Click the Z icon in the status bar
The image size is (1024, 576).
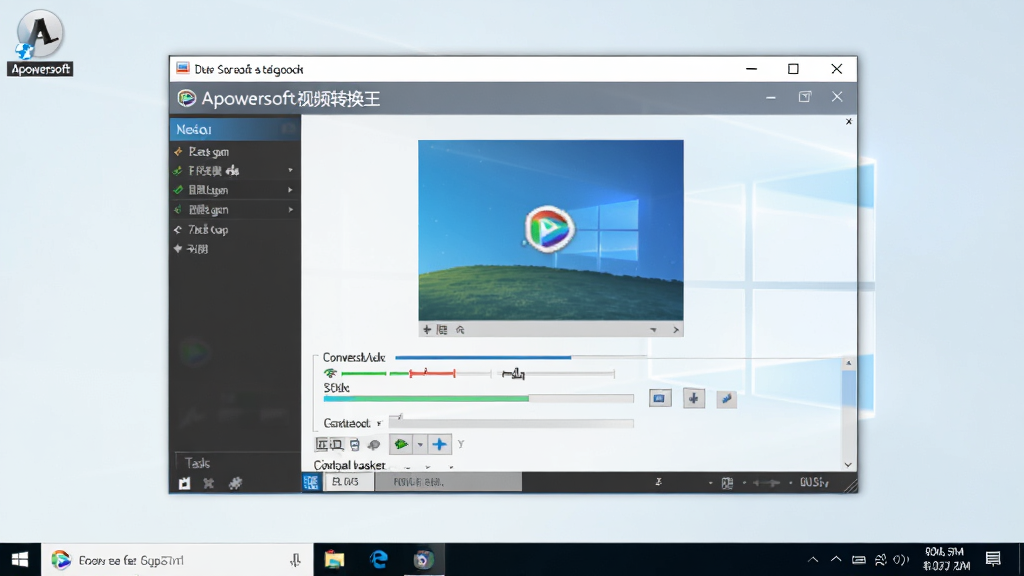coord(658,482)
